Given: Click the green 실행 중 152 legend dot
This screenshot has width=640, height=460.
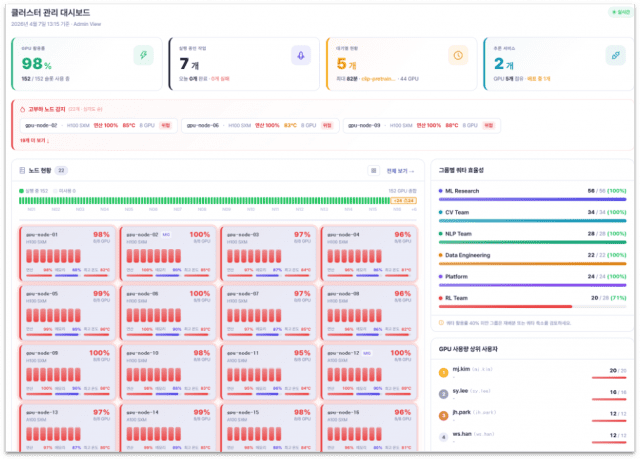Looking at the screenshot, I should (x=21, y=191).
